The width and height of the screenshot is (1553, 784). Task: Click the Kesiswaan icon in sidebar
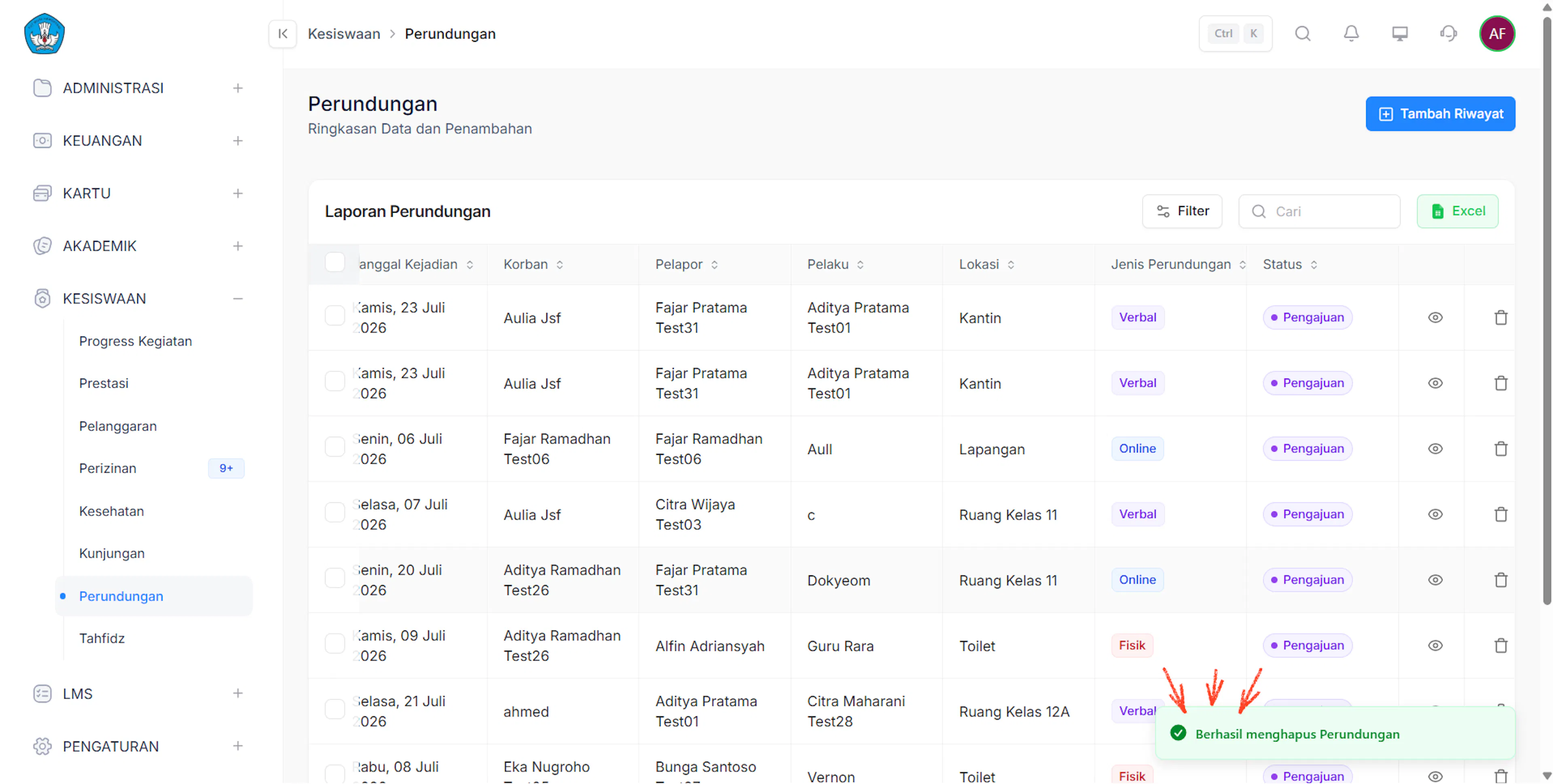pyautogui.click(x=42, y=299)
